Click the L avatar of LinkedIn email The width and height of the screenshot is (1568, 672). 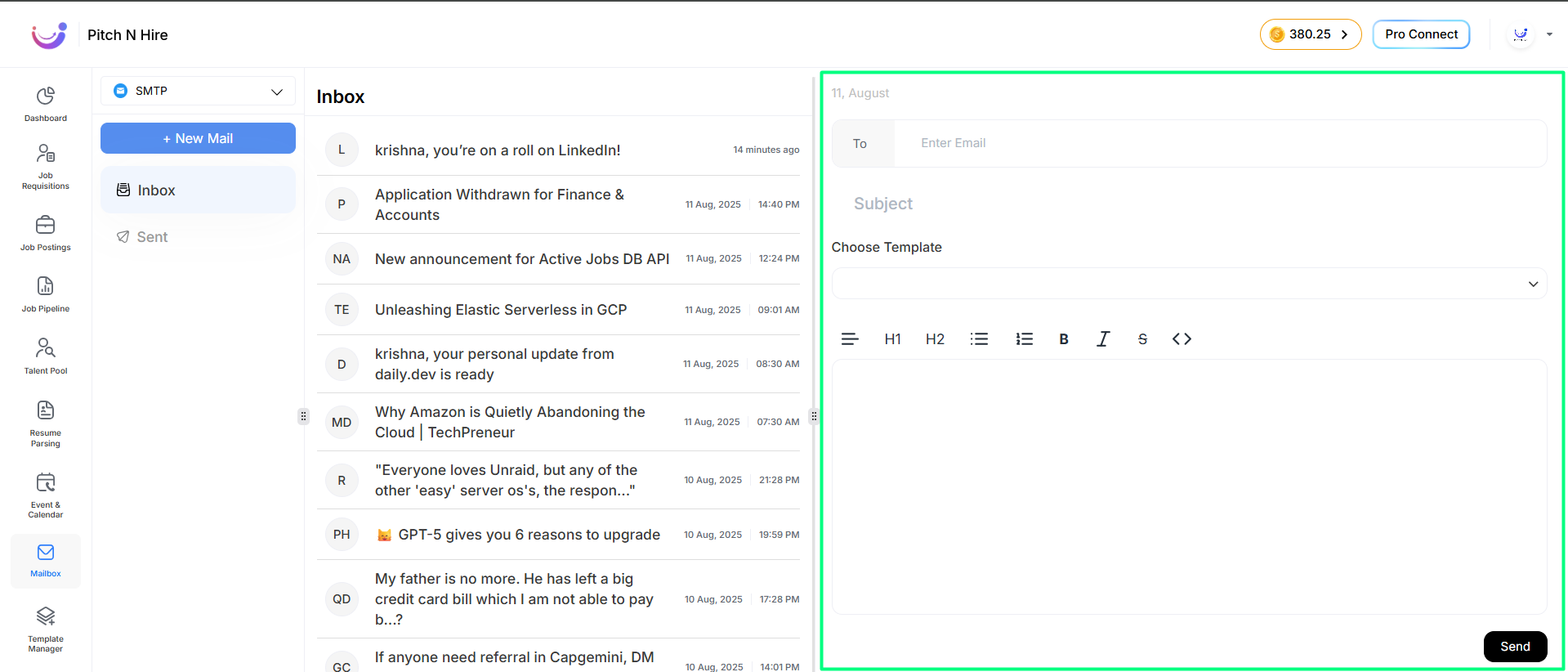tap(342, 150)
